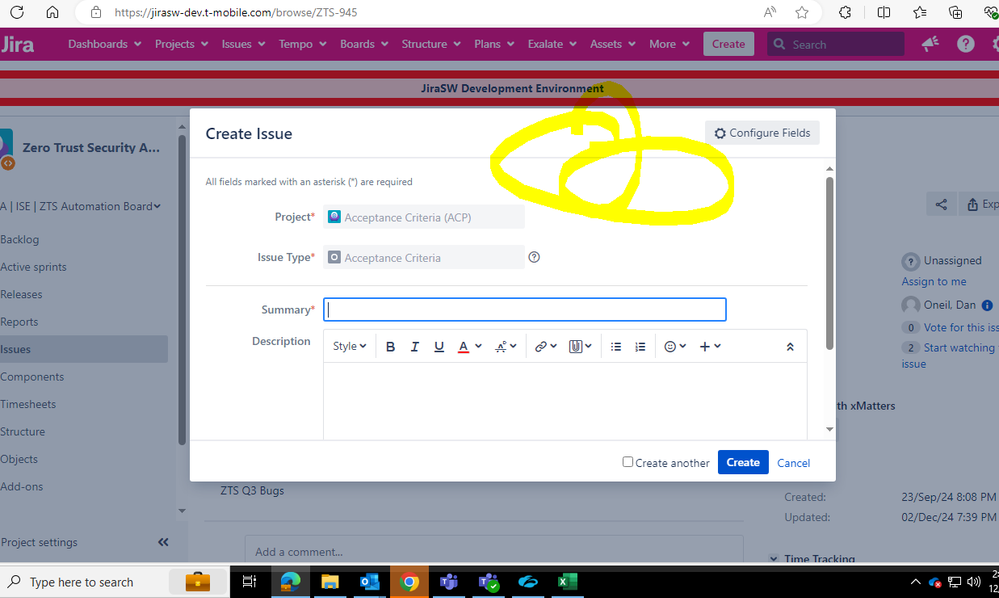
Task: Open the Assets menu
Action: (613, 44)
